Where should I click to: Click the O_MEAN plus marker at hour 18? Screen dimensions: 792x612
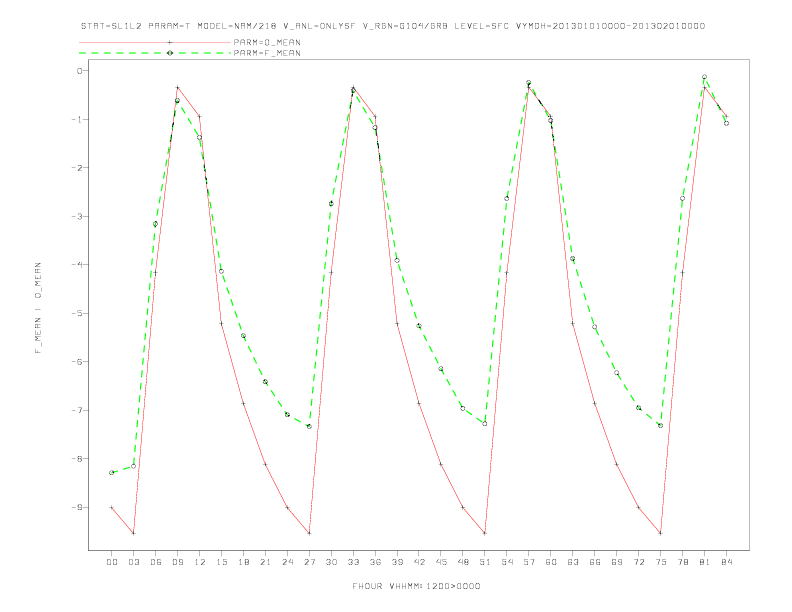pos(243,403)
